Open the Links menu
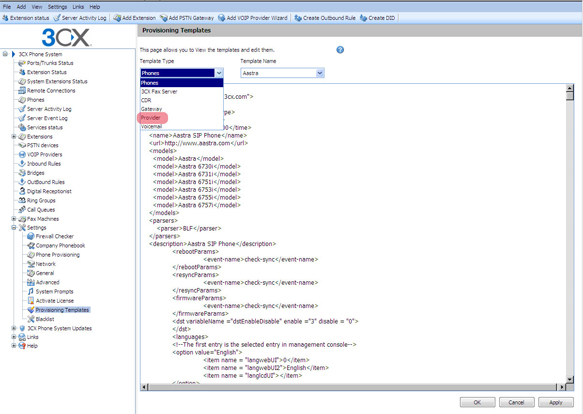Image resolution: width=583 pixels, height=414 pixels. pyautogui.click(x=78, y=7)
